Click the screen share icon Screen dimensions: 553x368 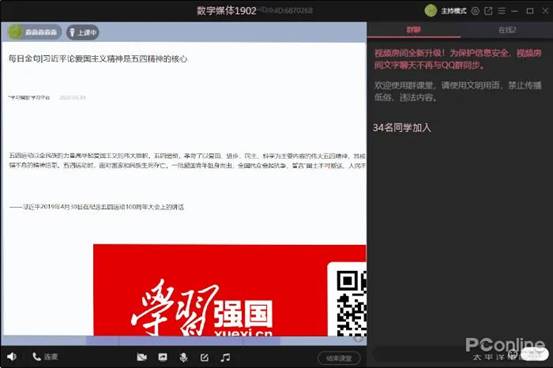(163, 357)
